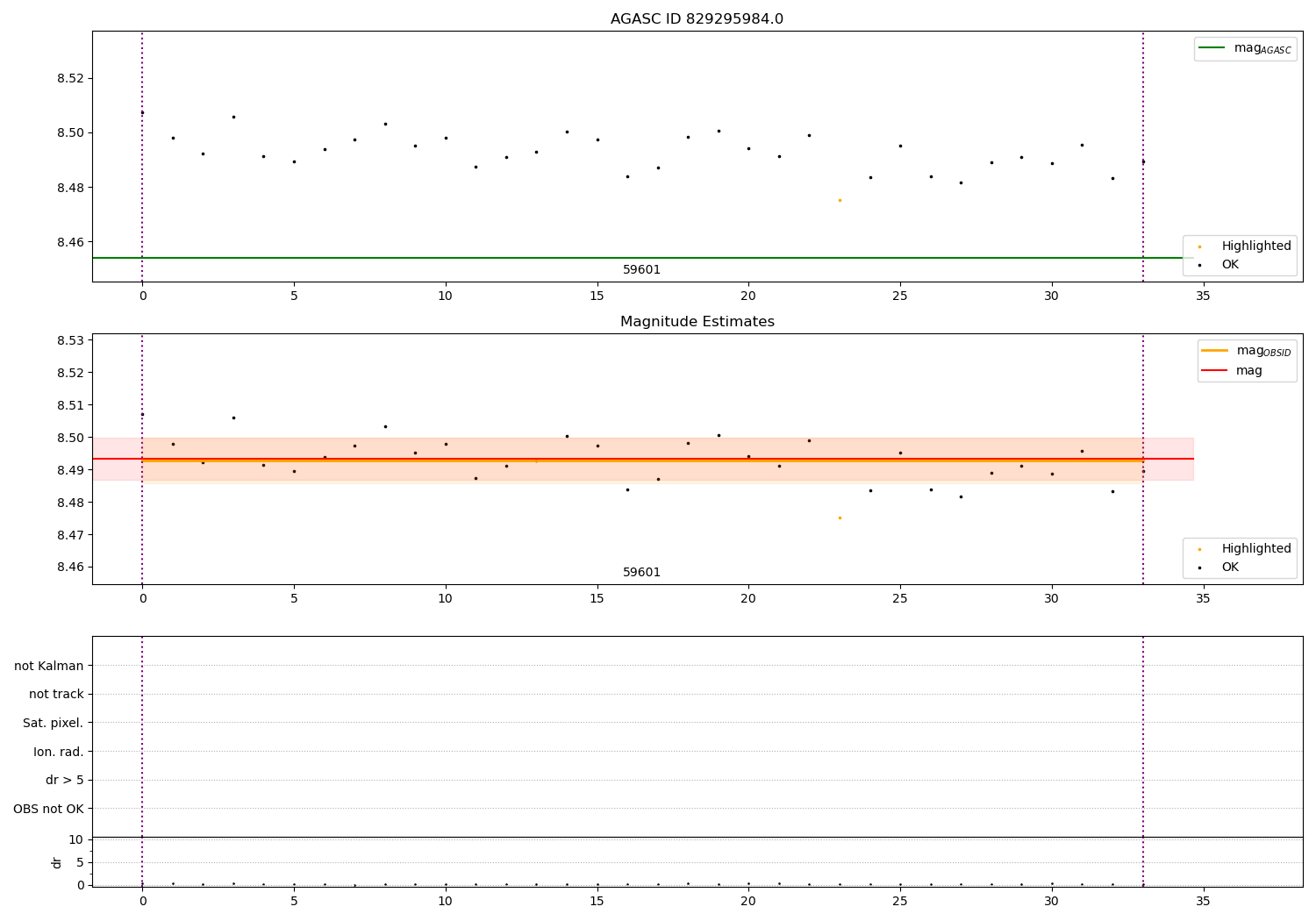Click the '8.47' y-tick in the middle plot
1316x921 pixels.
[70, 535]
